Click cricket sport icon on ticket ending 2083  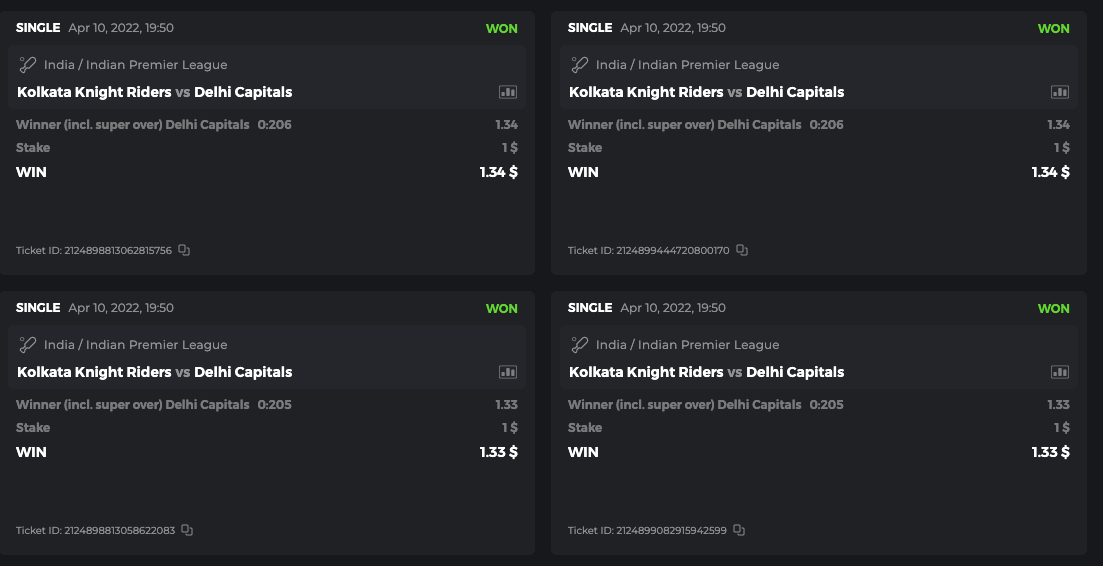click(28, 345)
